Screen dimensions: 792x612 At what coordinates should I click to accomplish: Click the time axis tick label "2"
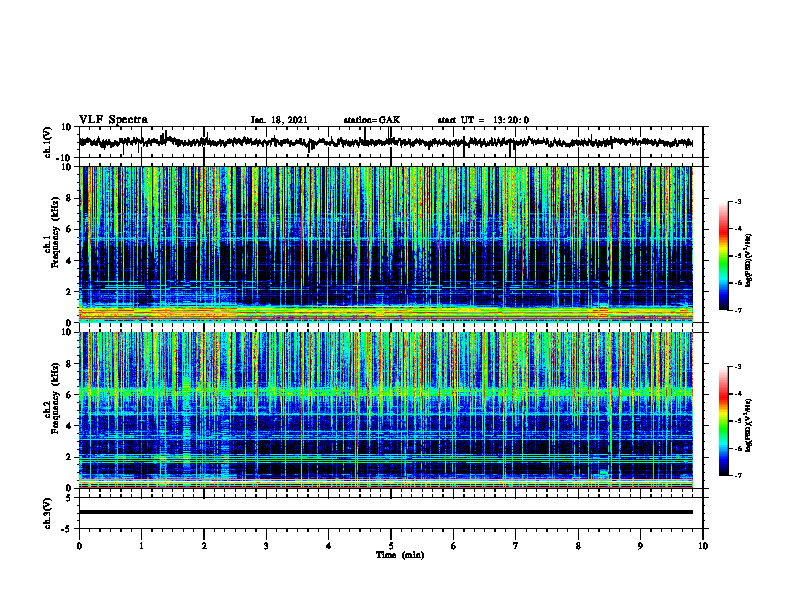click(x=204, y=546)
